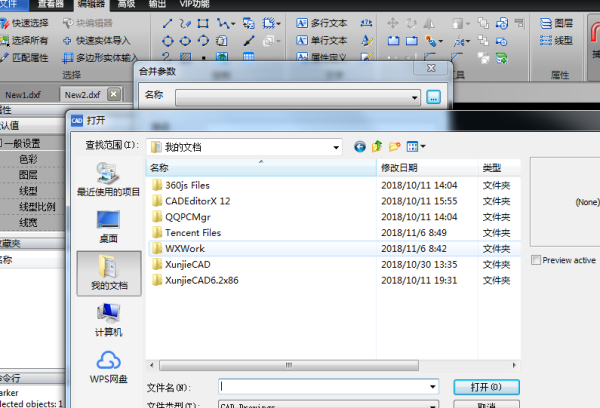
Task: Click the 文件名 input field
Action: tap(323, 387)
